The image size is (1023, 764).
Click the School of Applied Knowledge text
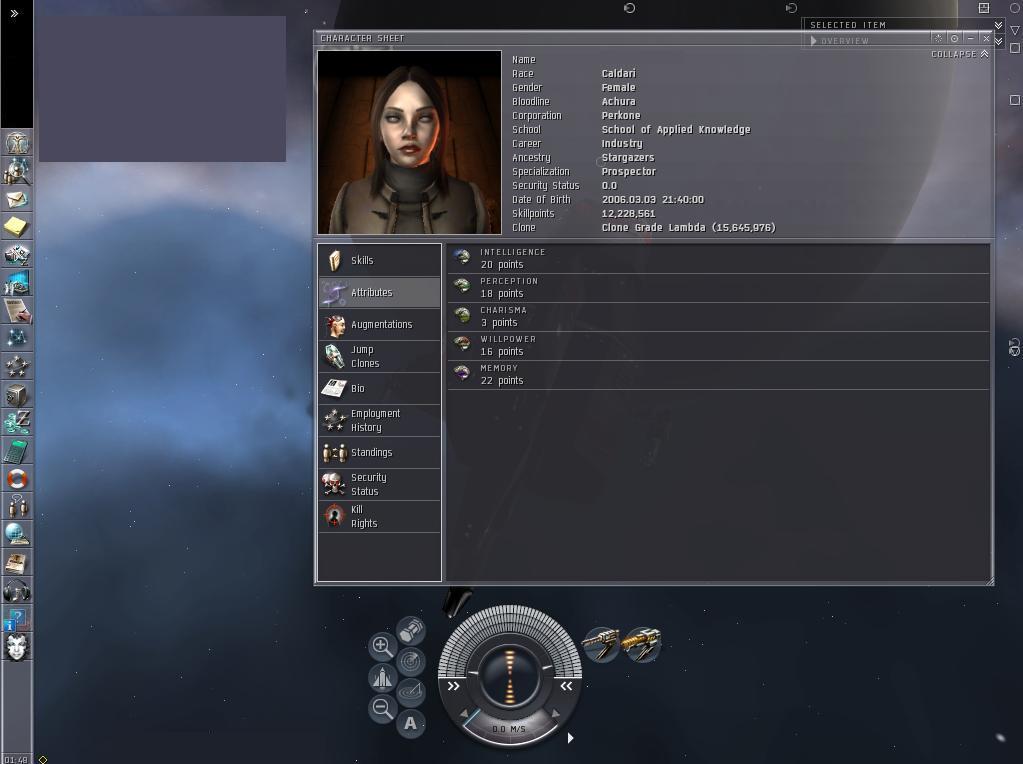tap(676, 129)
